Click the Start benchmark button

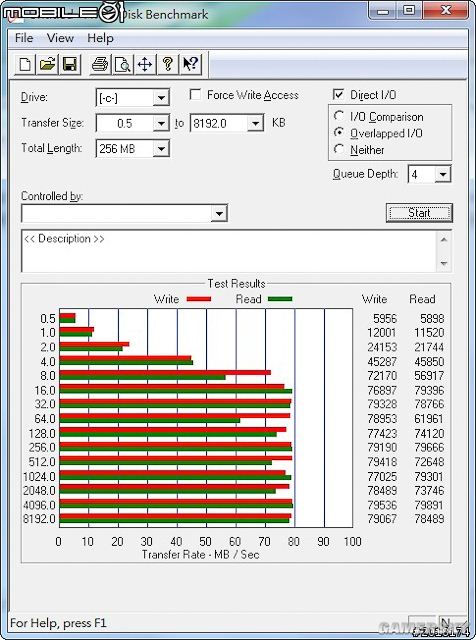[x=419, y=213]
